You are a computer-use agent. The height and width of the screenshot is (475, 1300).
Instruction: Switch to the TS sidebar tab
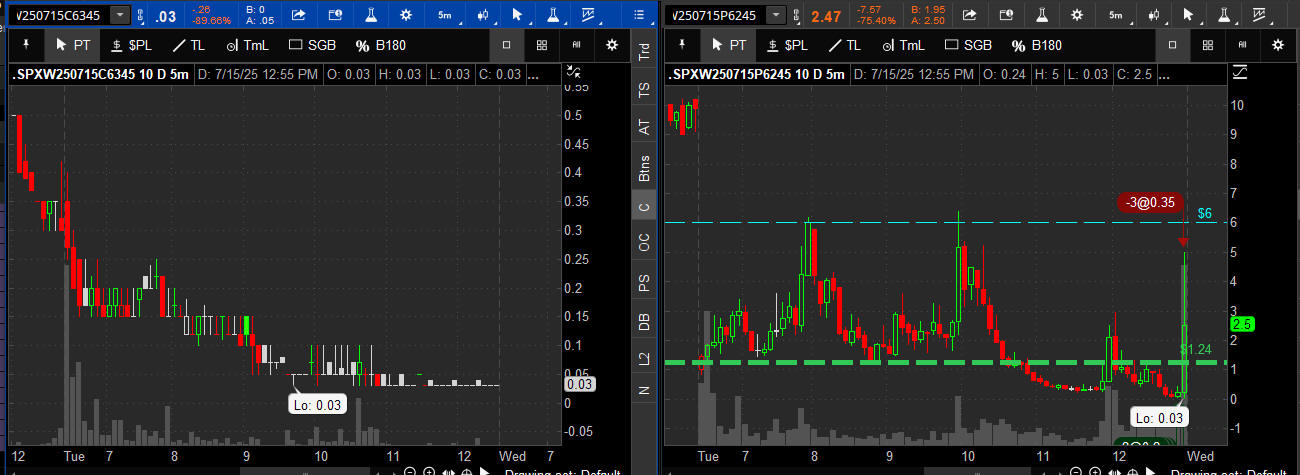pos(644,89)
